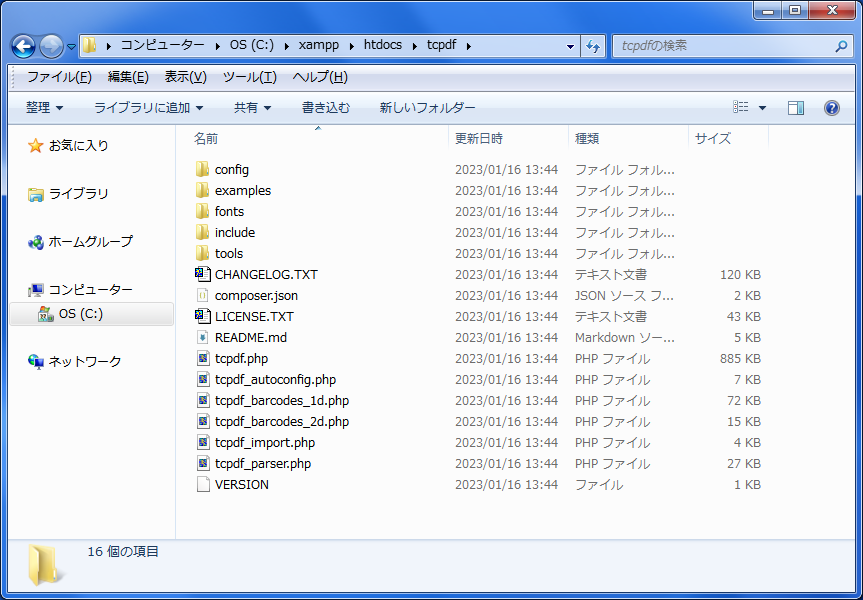Toggle the preview pane button
863x600 pixels.
tap(796, 108)
